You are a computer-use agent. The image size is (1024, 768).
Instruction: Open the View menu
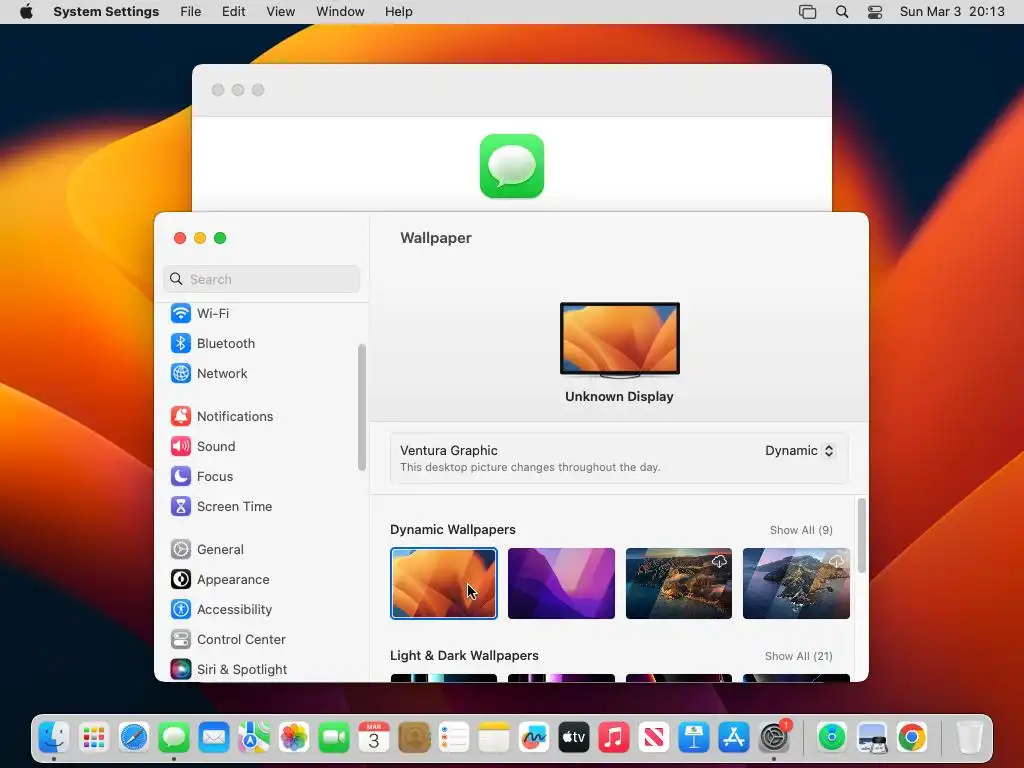pyautogui.click(x=281, y=12)
